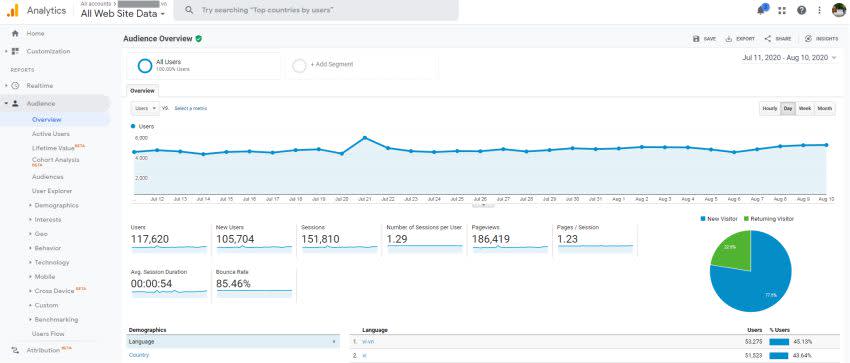Select Language demographics row
Screen dimensions: 850x363
coord(233,342)
